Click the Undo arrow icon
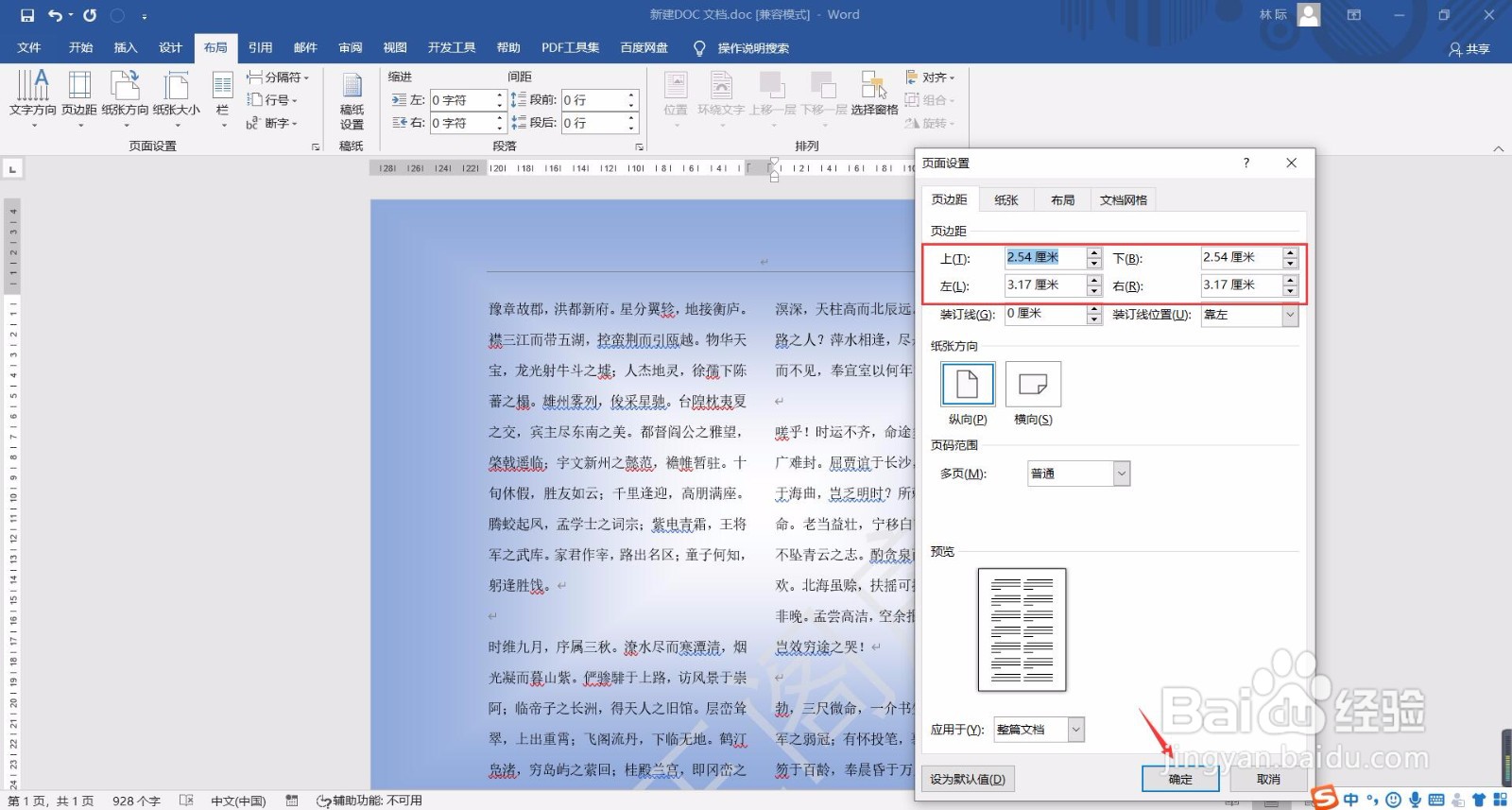Image resolution: width=1512 pixels, height=810 pixels. [56, 15]
